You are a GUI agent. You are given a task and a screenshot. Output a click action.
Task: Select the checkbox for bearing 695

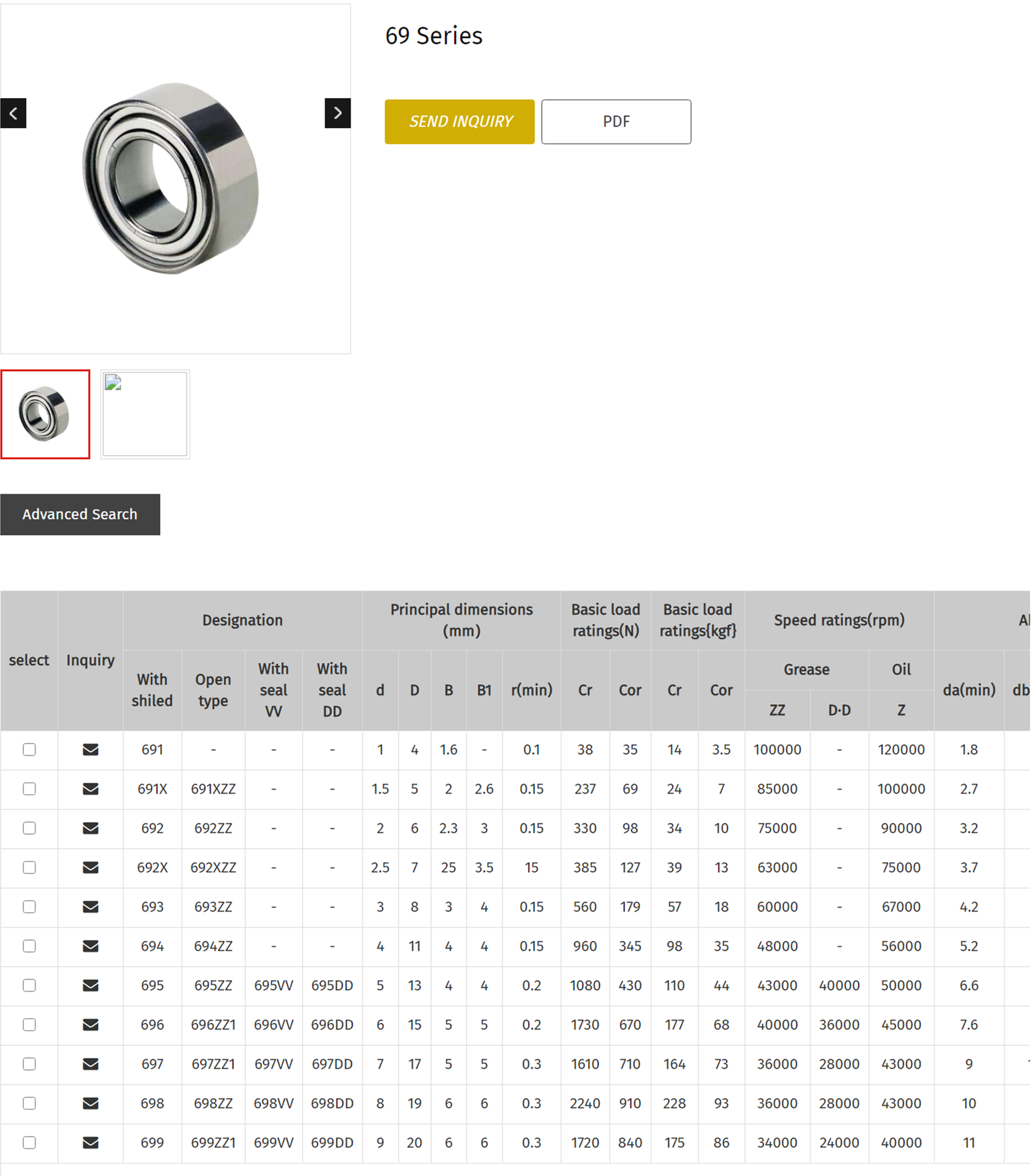point(29,985)
